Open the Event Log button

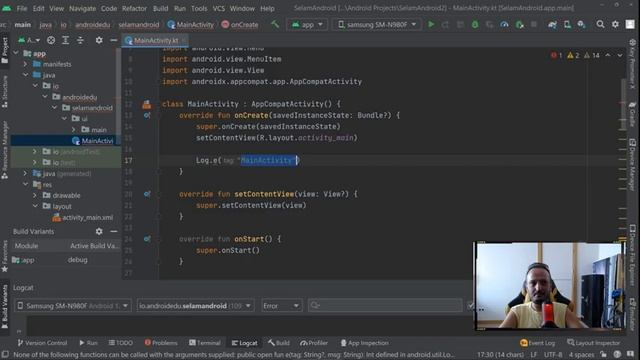click(x=538, y=343)
